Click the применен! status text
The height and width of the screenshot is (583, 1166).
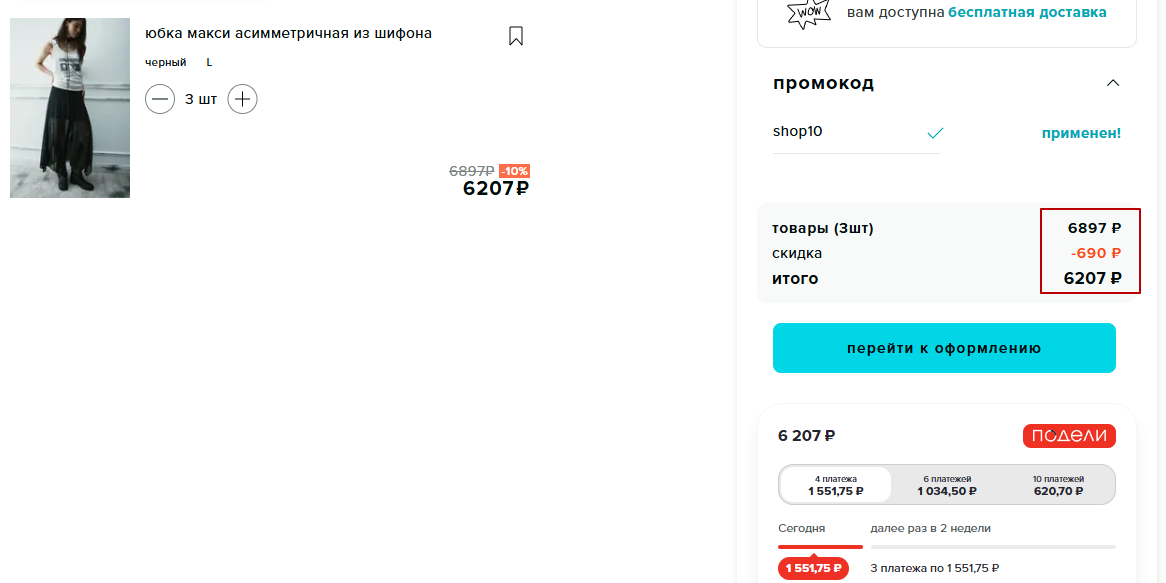point(1081,133)
